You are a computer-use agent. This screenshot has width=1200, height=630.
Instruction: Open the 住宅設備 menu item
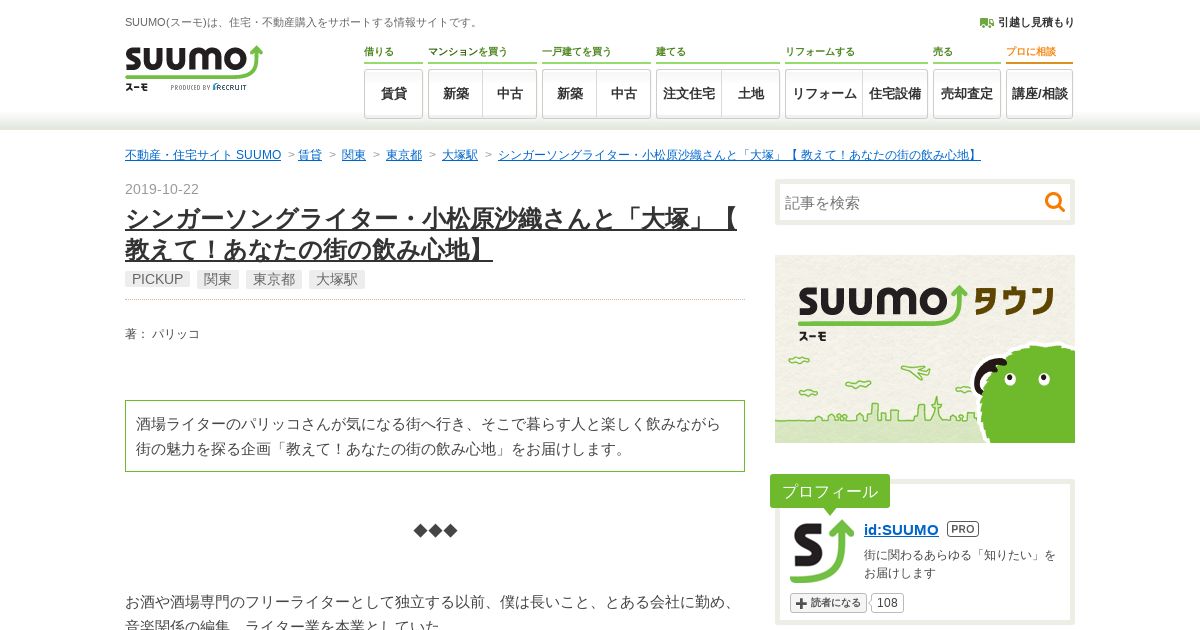(895, 94)
